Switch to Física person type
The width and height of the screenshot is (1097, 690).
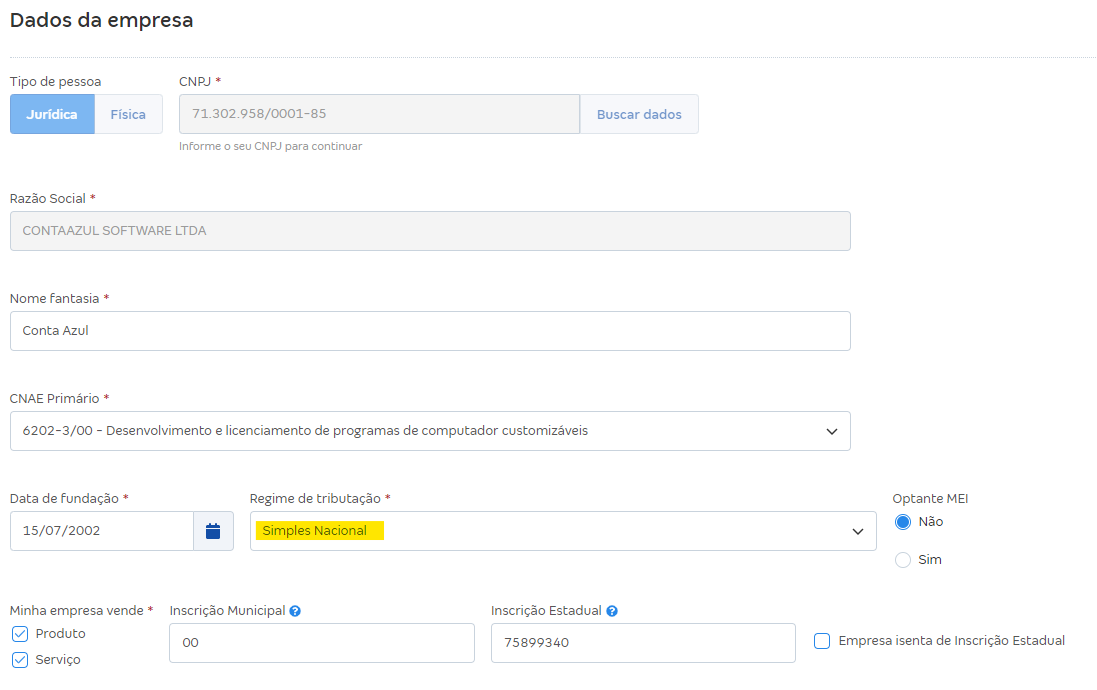[x=128, y=114]
